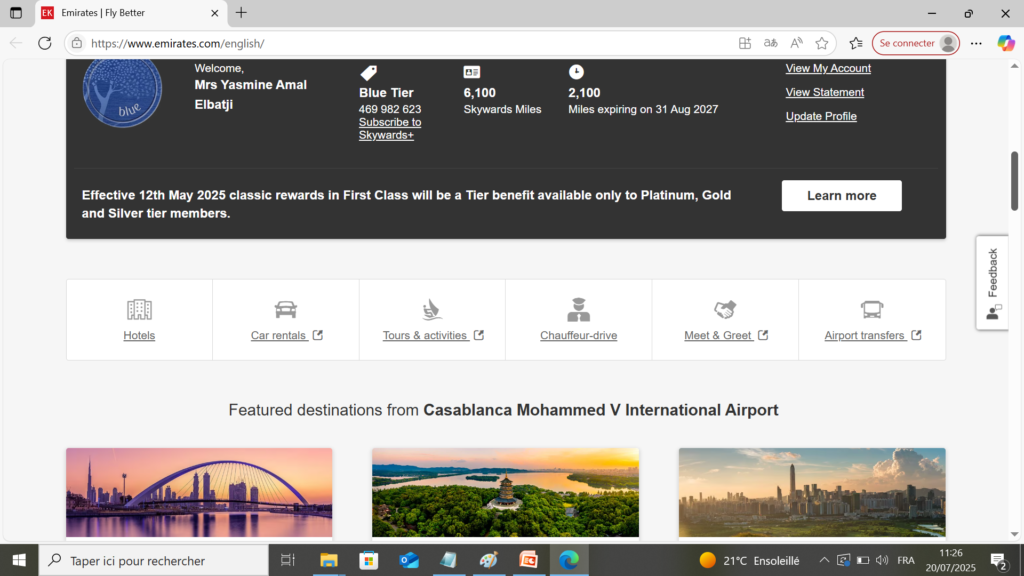Open the Tours & activities link
The width and height of the screenshot is (1024, 576).
point(433,335)
